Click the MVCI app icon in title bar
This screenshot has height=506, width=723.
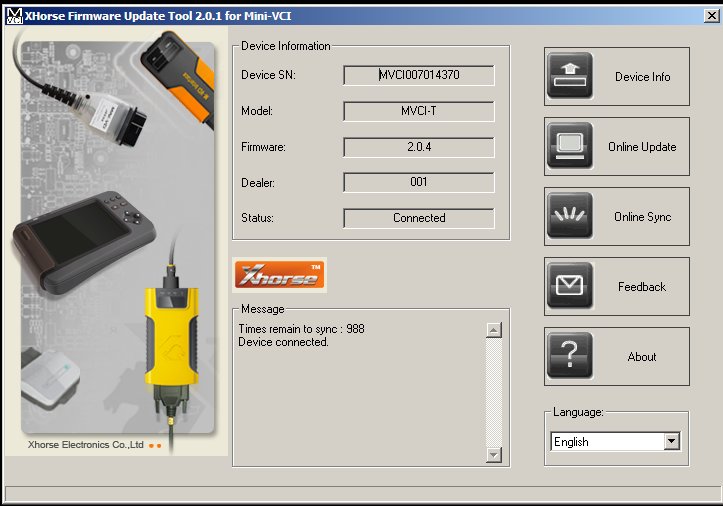14,16
